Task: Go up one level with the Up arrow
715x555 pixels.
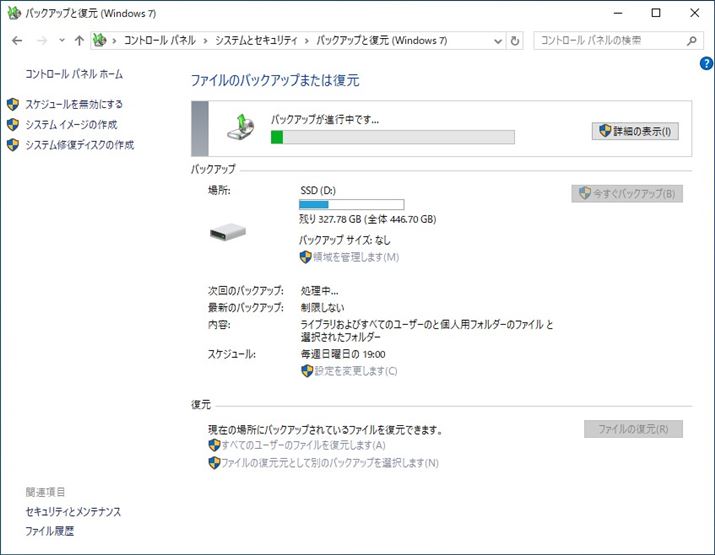Action: (79, 41)
